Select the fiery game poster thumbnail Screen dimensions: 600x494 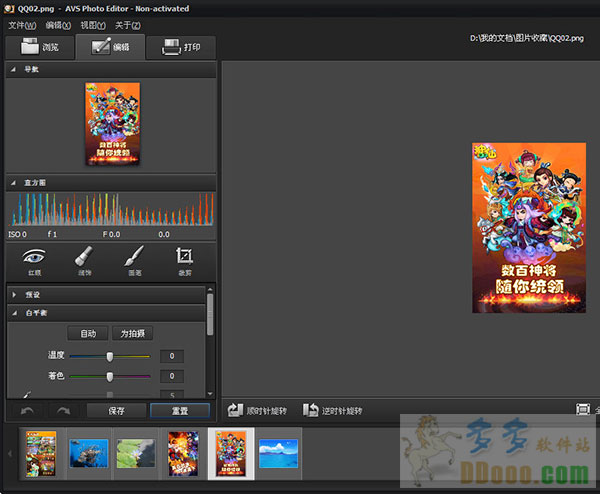tap(183, 454)
